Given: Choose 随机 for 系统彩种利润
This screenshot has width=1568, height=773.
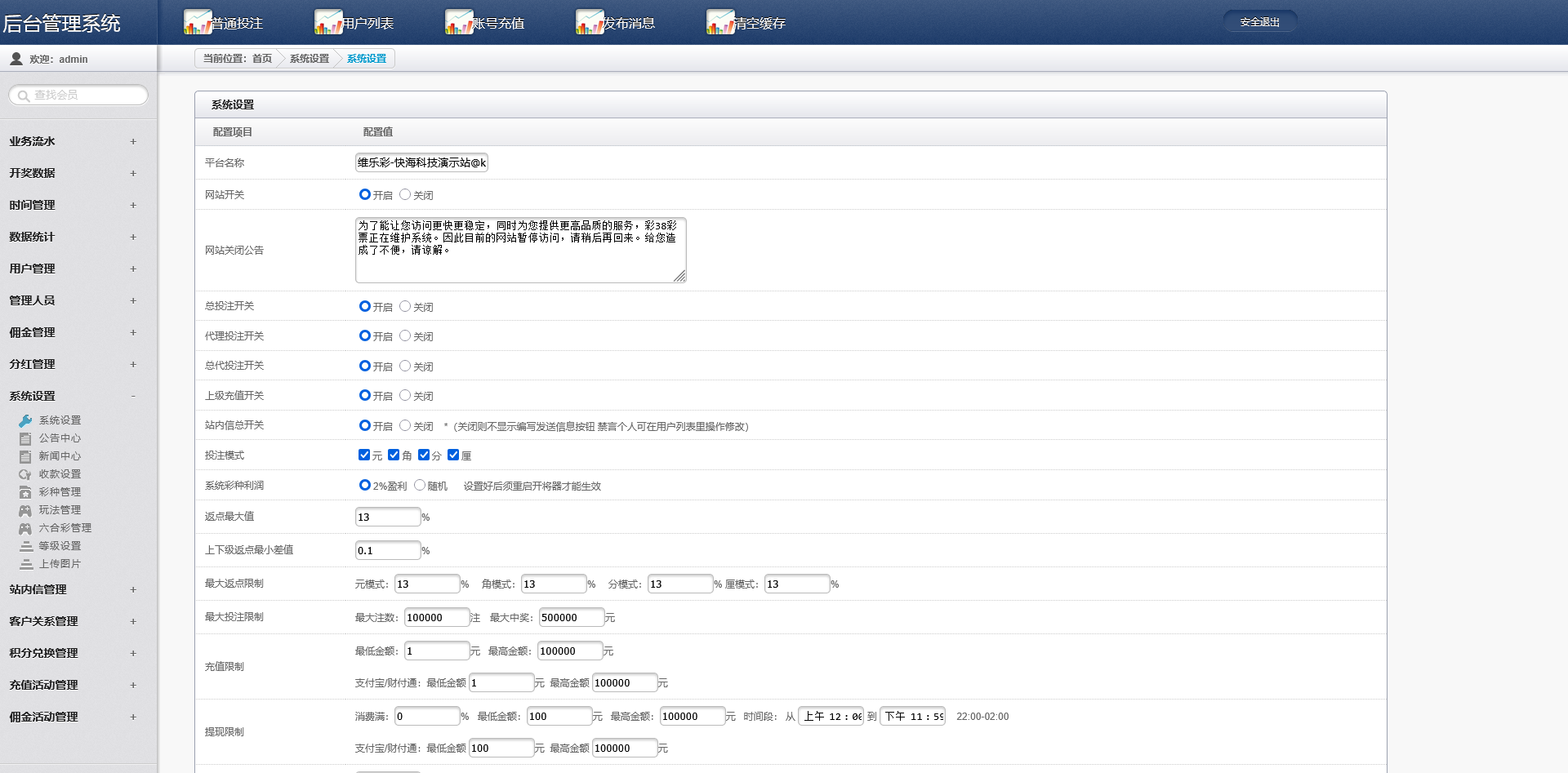Looking at the screenshot, I should (x=420, y=485).
